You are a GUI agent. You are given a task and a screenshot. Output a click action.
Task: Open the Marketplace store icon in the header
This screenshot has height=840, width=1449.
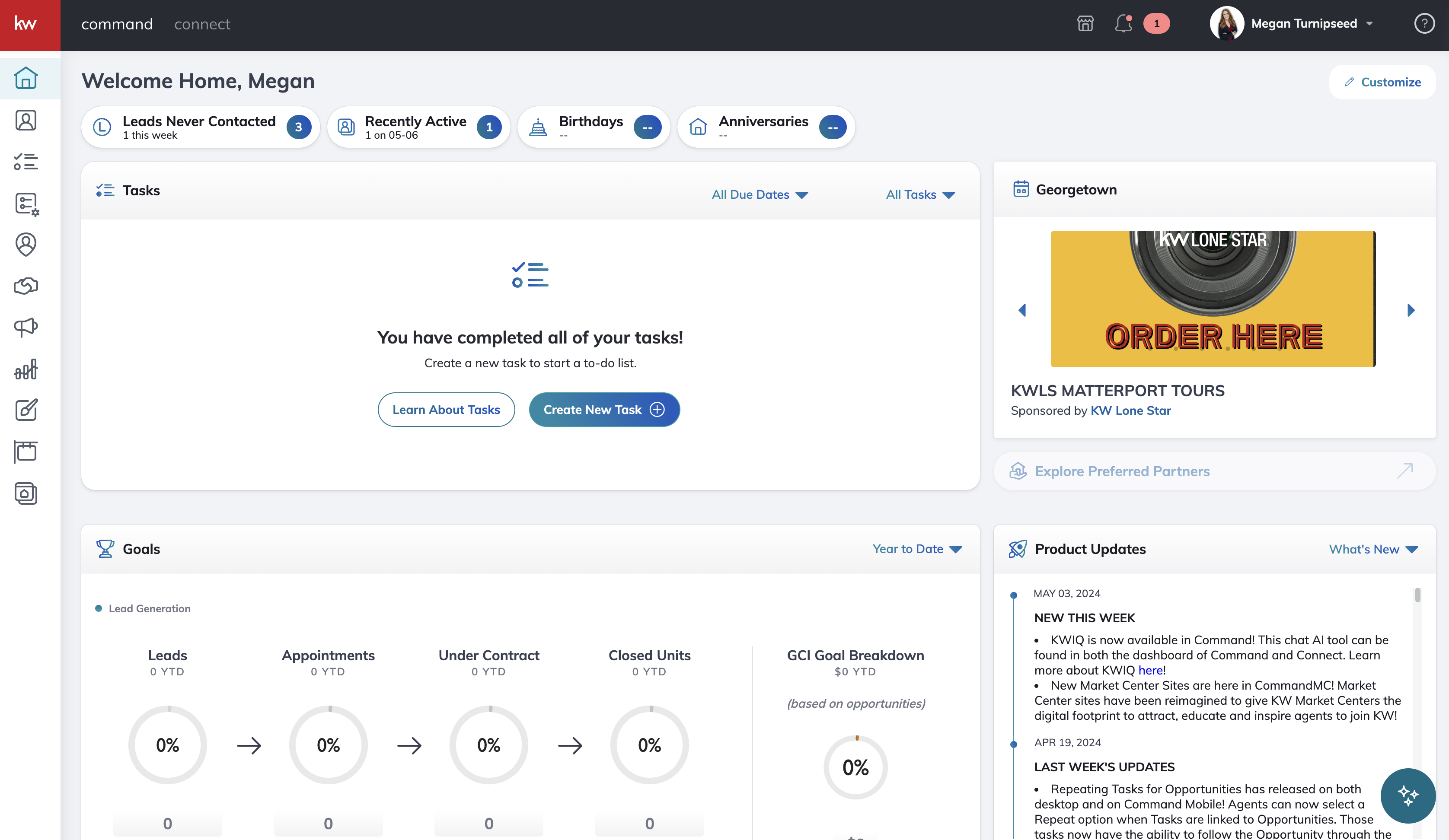[x=1085, y=24]
